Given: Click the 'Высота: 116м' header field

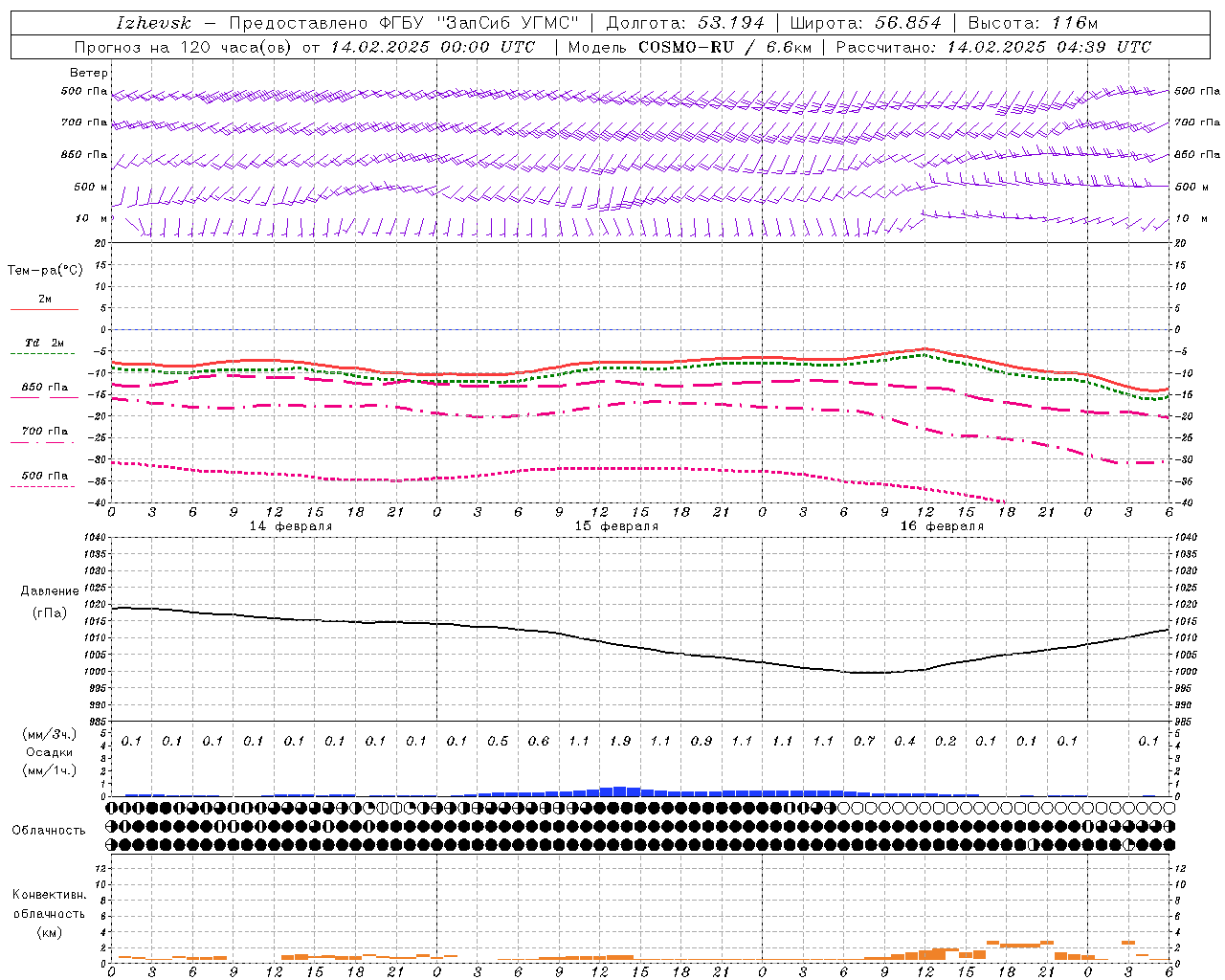Looking at the screenshot, I should [x=1033, y=23].
